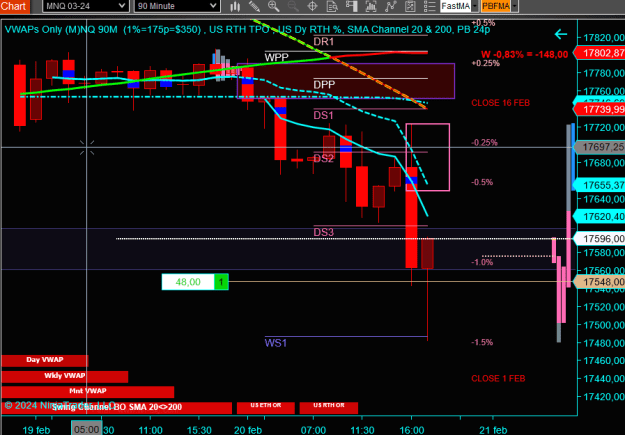Screen dimensions: 625x435
Task: Click the DR1 pivot label
Action: coord(324,41)
